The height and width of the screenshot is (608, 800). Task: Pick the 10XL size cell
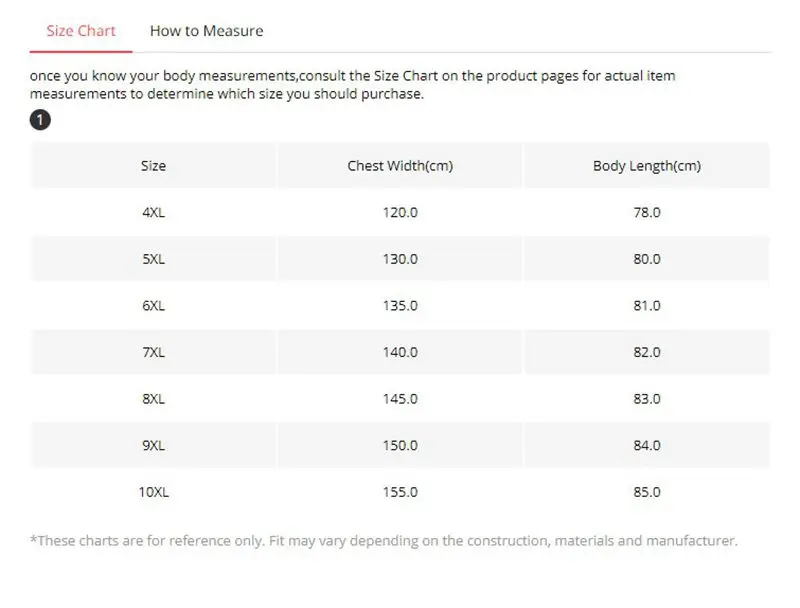click(153, 492)
